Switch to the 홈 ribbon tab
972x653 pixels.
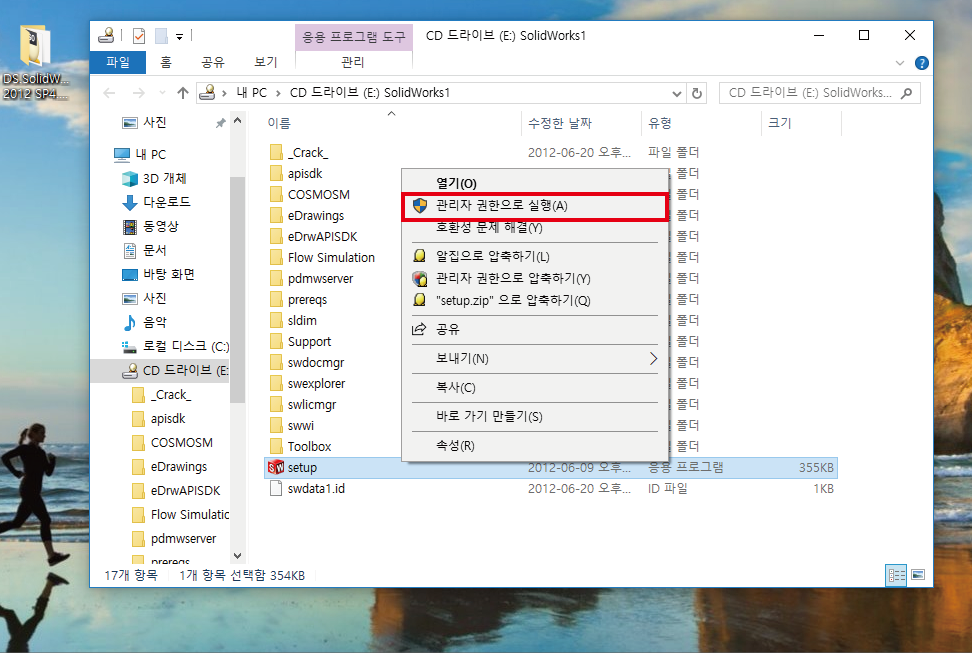coord(166,62)
